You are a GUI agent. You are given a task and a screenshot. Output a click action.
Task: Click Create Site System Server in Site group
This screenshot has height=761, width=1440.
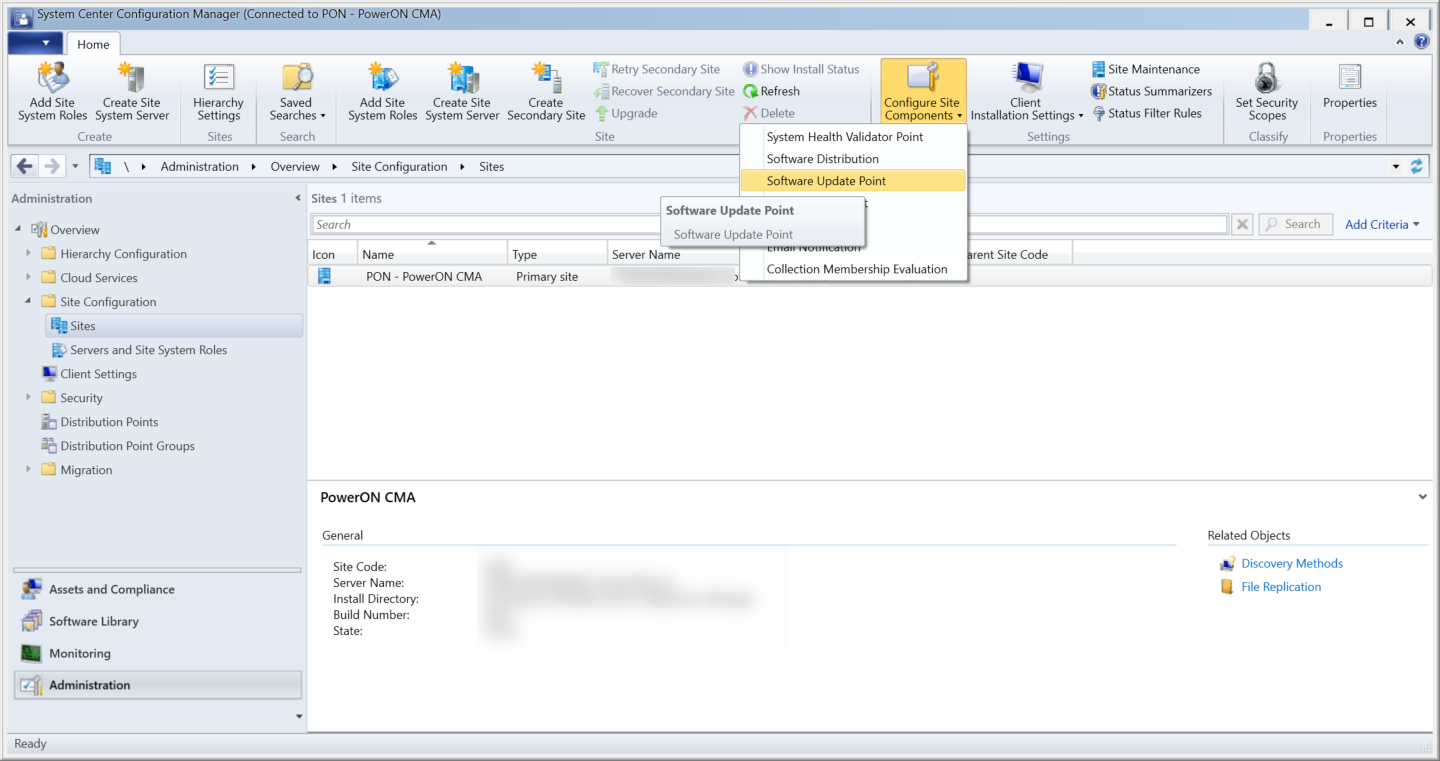point(462,92)
